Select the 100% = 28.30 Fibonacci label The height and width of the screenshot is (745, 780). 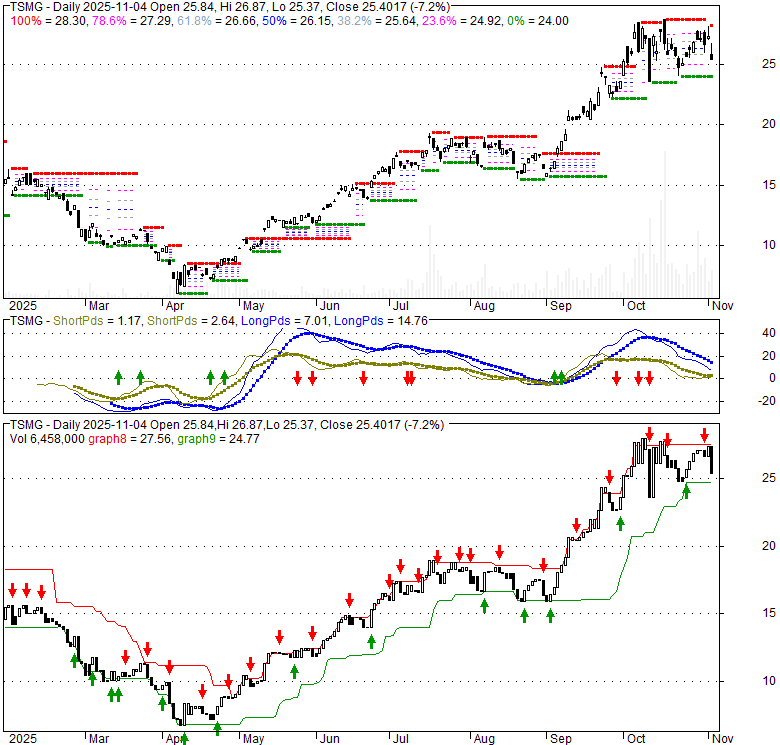tap(49, 21)
